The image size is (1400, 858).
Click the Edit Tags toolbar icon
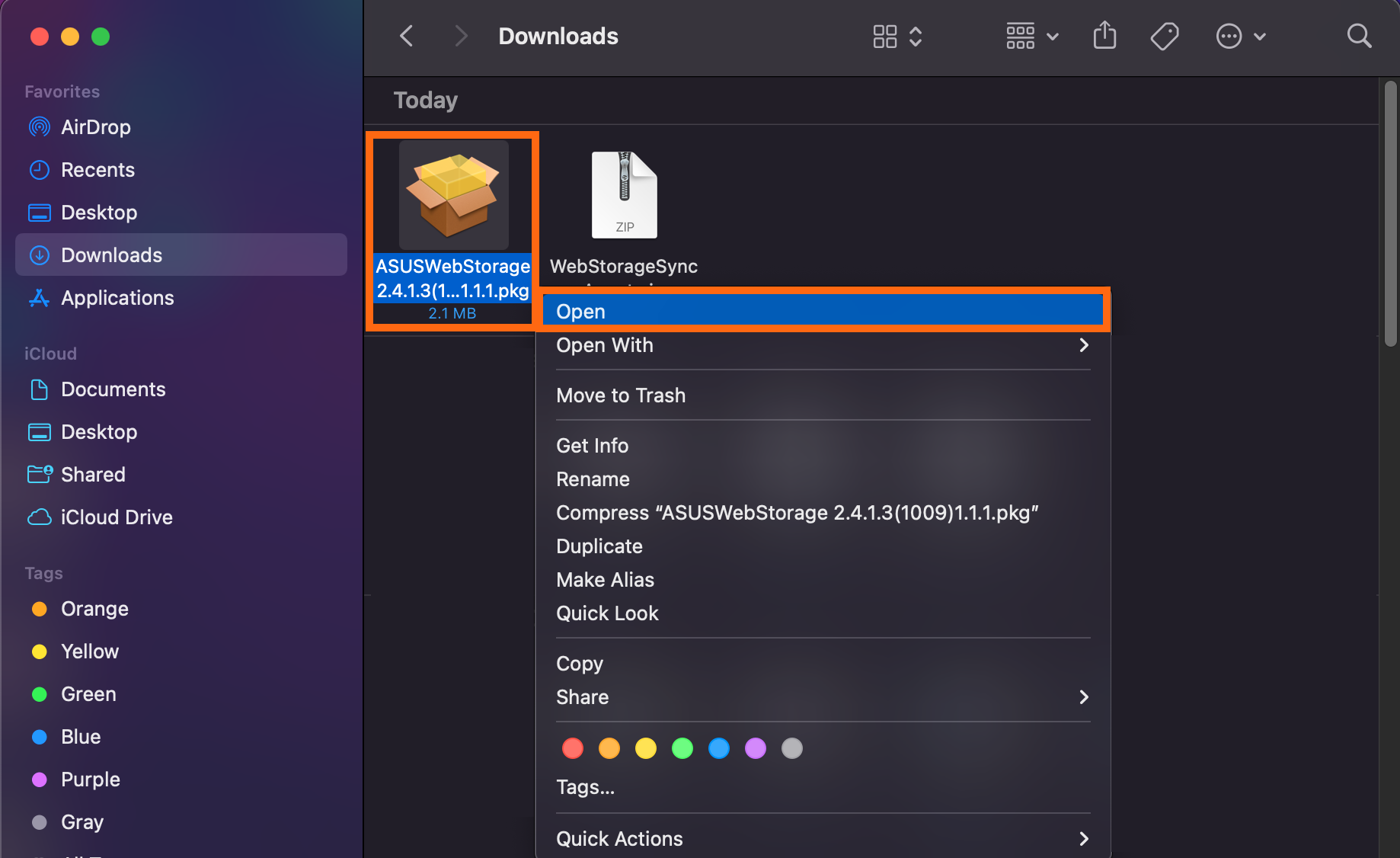click(x=1165, y=36)
